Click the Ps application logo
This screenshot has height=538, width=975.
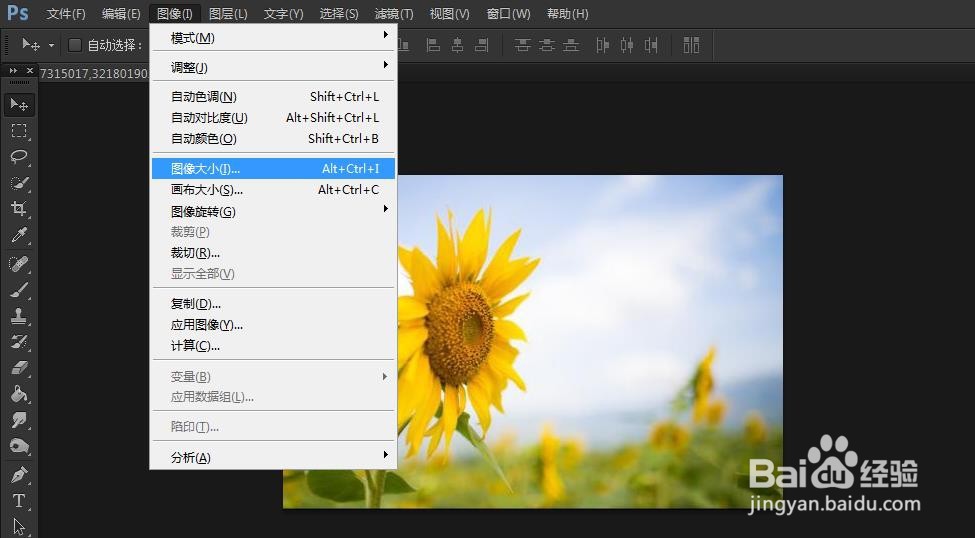click(17, 12)
